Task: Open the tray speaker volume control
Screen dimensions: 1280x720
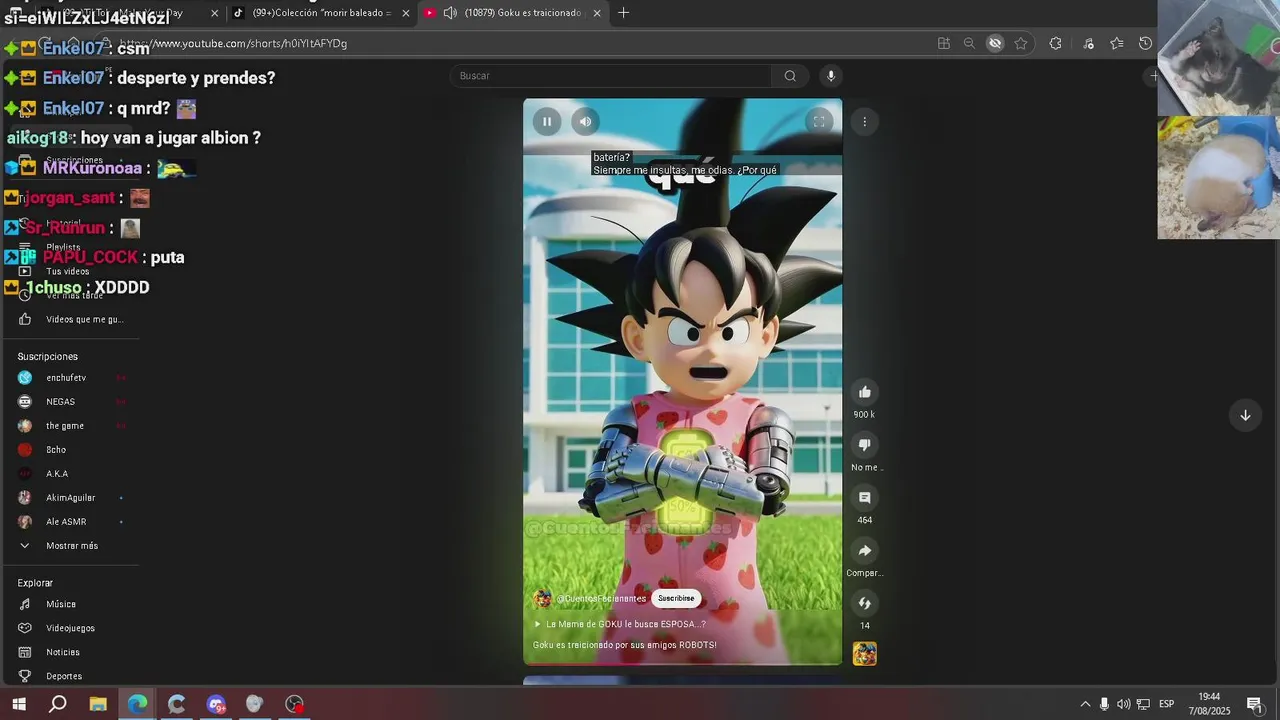Action: click(1124, 704)
